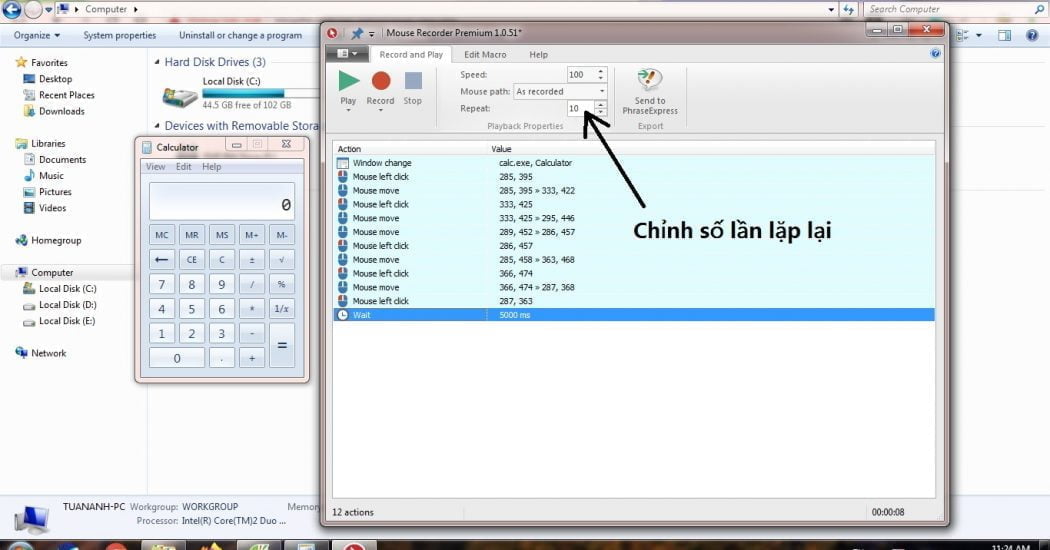Open the quick access dropdown arrow beside pin
The height and width of the screenshot is (550, 1050).
[x=372, y=33]
